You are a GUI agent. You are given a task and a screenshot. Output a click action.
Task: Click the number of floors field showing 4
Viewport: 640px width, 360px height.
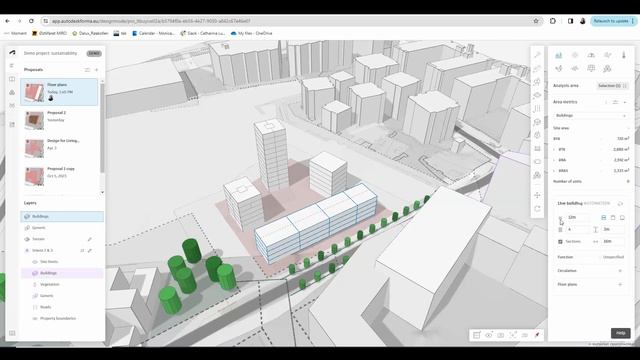tap(578, 229)
